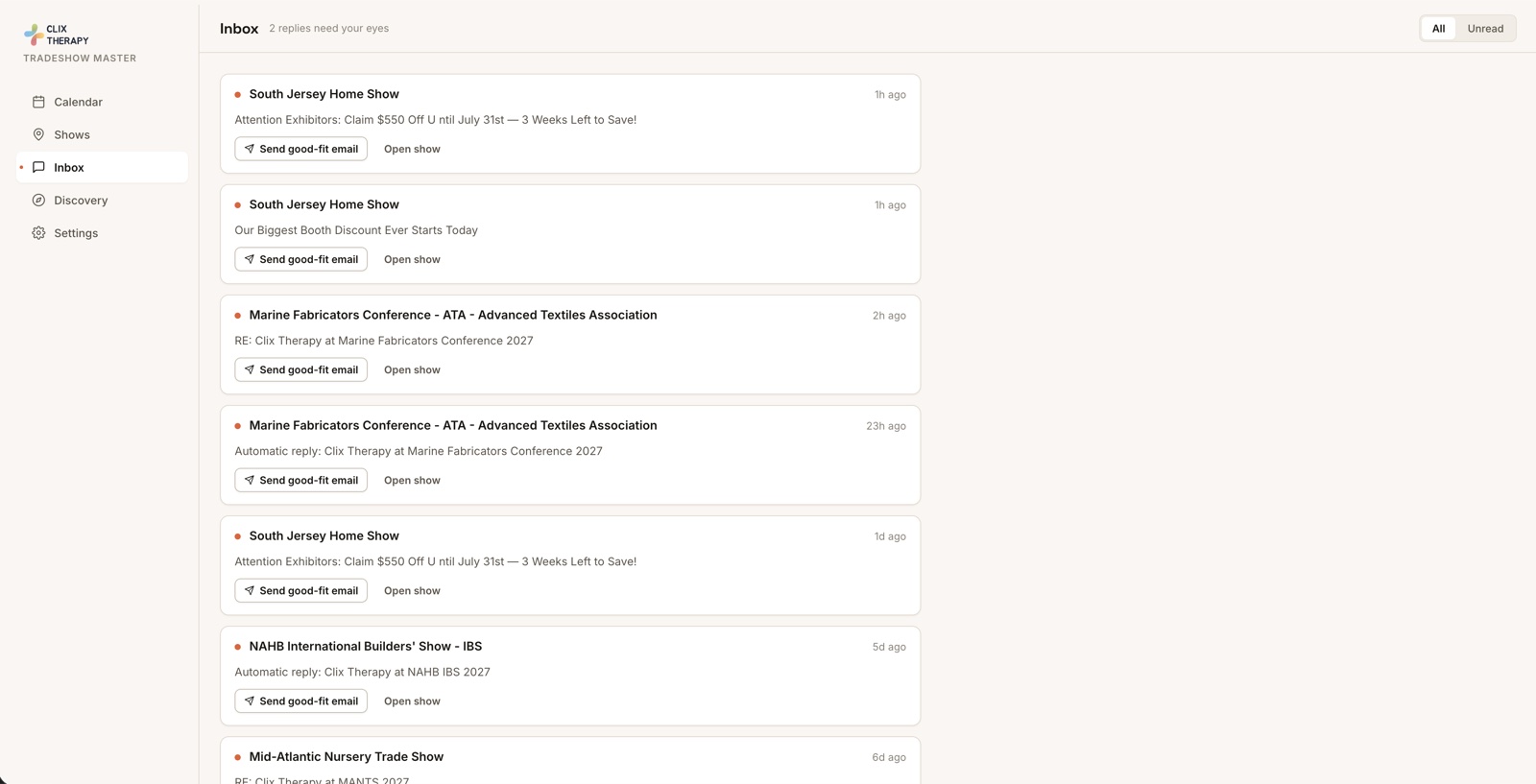
Task: Open show for Biggest Booth Discount message
Action: [412, 259]
